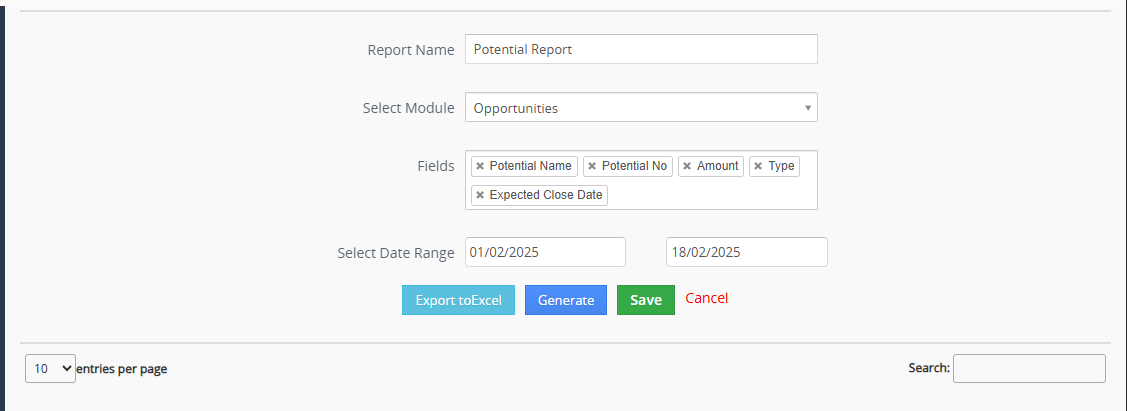Screen dimensions: 1127x411
Task: Remove the Potential No field tag
Action: 592,166
